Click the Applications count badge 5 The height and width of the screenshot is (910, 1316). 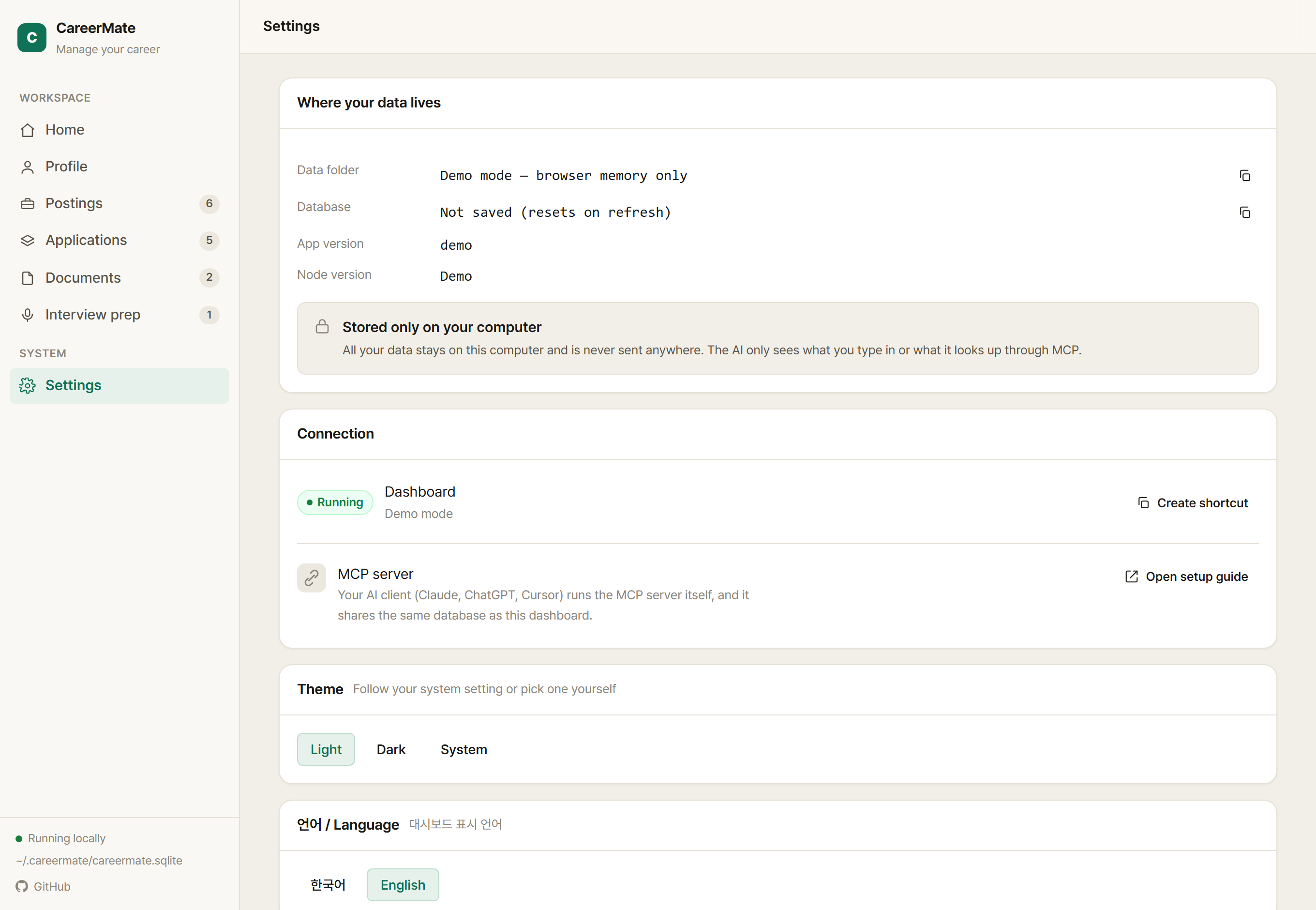point(209,241)
